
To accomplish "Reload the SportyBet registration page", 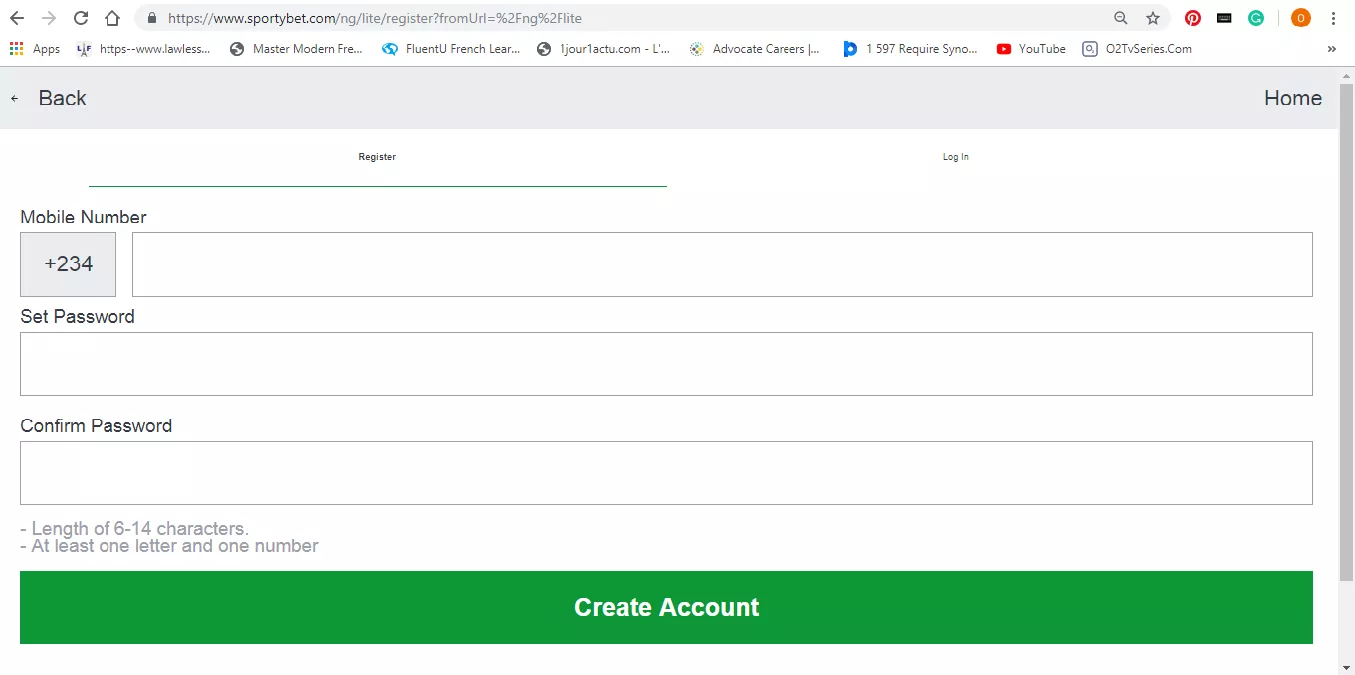I will [80, 17].
